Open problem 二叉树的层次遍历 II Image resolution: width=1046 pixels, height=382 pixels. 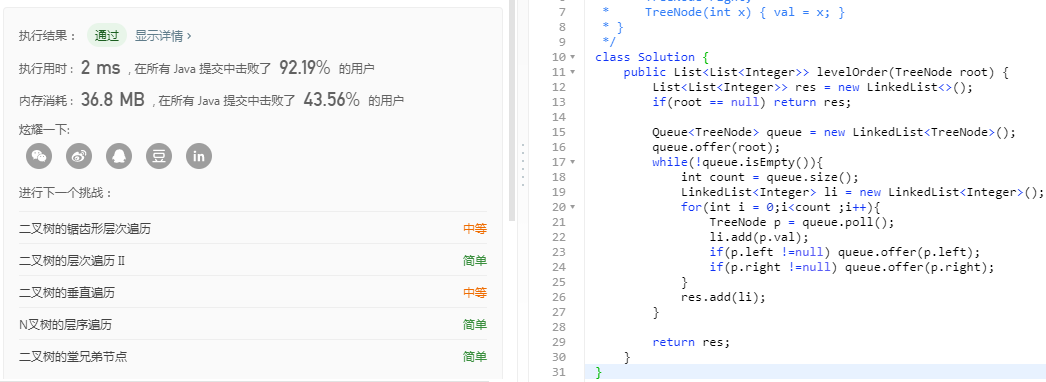click(72, 261)
